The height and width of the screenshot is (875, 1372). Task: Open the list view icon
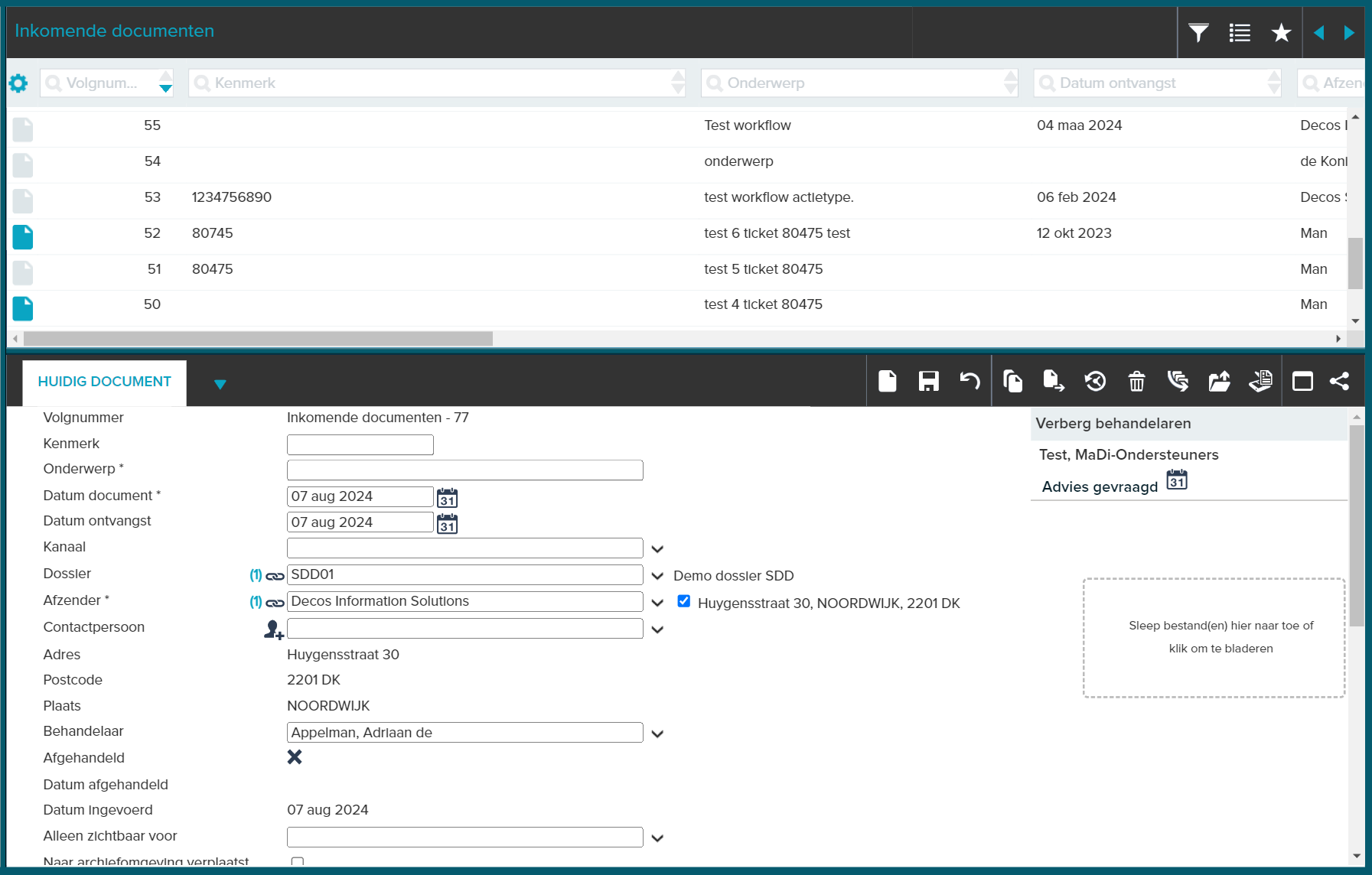(1240, 32)
